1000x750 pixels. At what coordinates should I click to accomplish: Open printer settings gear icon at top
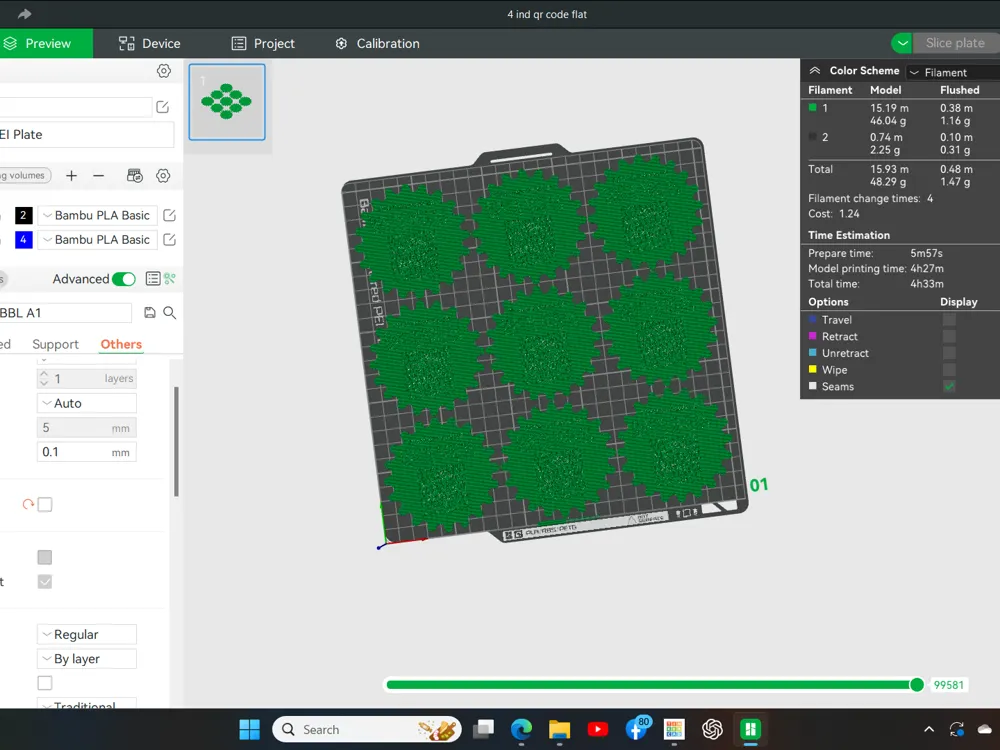[x=164, y=71]
